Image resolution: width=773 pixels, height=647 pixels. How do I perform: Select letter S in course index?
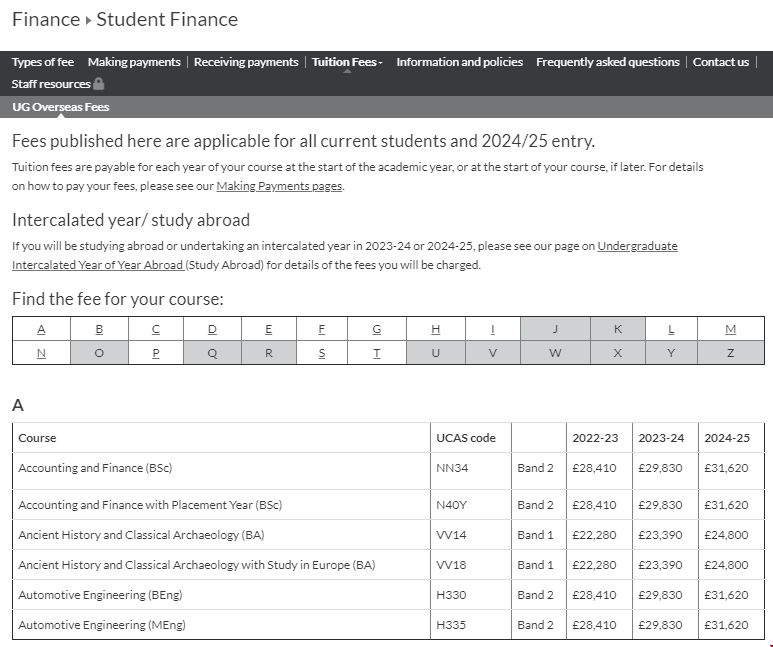(321, 353)
